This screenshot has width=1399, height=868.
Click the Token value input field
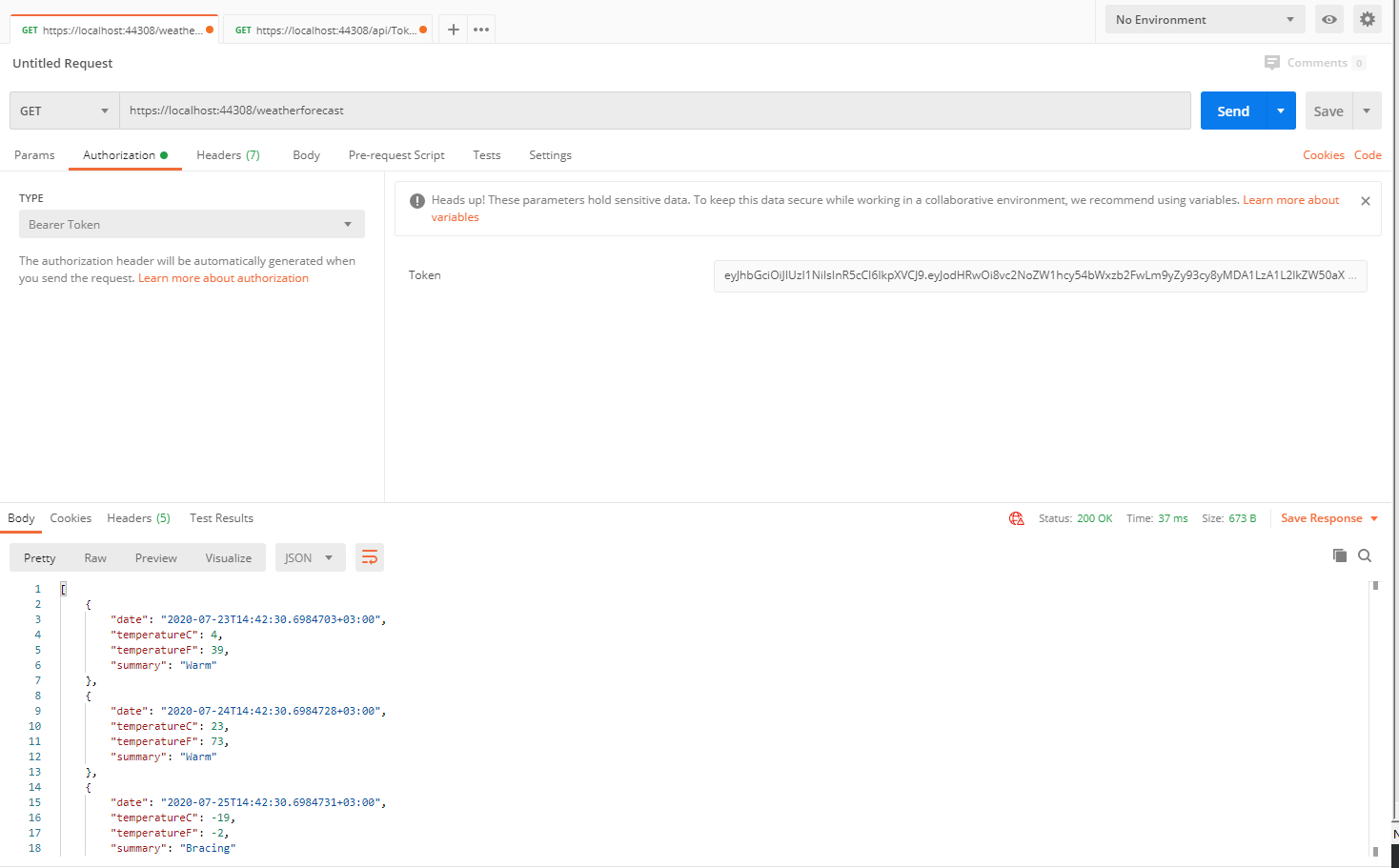(x=1040, y=275)
